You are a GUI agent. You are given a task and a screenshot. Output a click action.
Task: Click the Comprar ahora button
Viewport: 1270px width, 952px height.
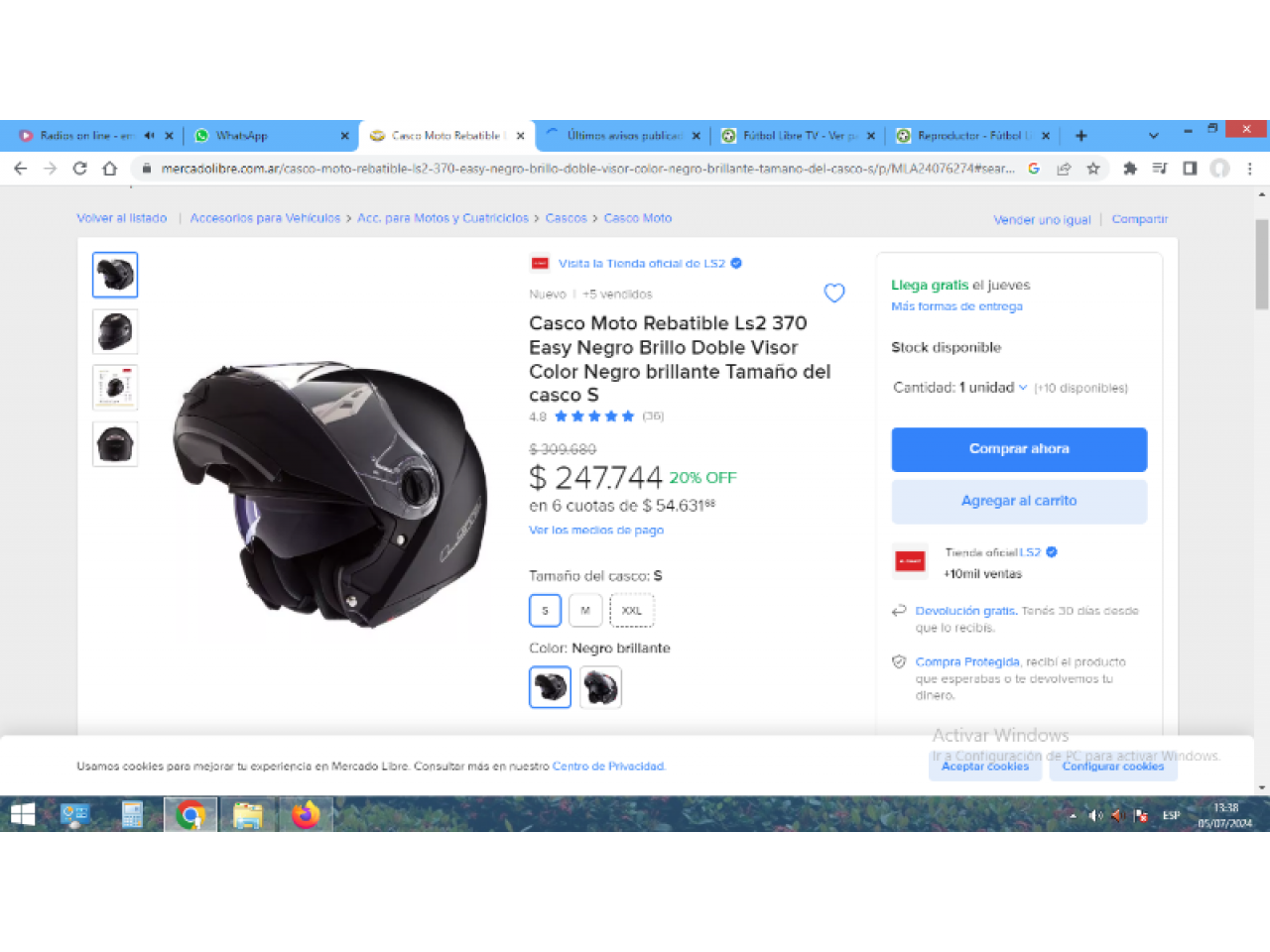[1019, 449]
